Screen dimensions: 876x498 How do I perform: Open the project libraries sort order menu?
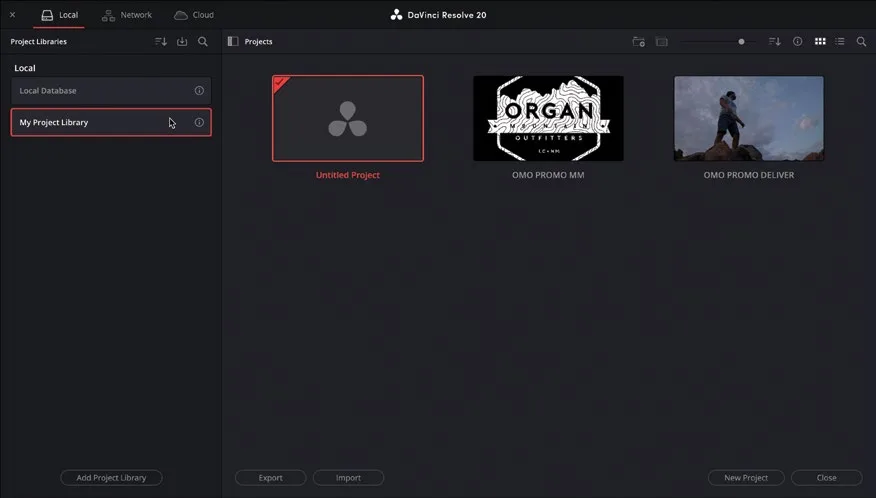click(x=161, y=41)
